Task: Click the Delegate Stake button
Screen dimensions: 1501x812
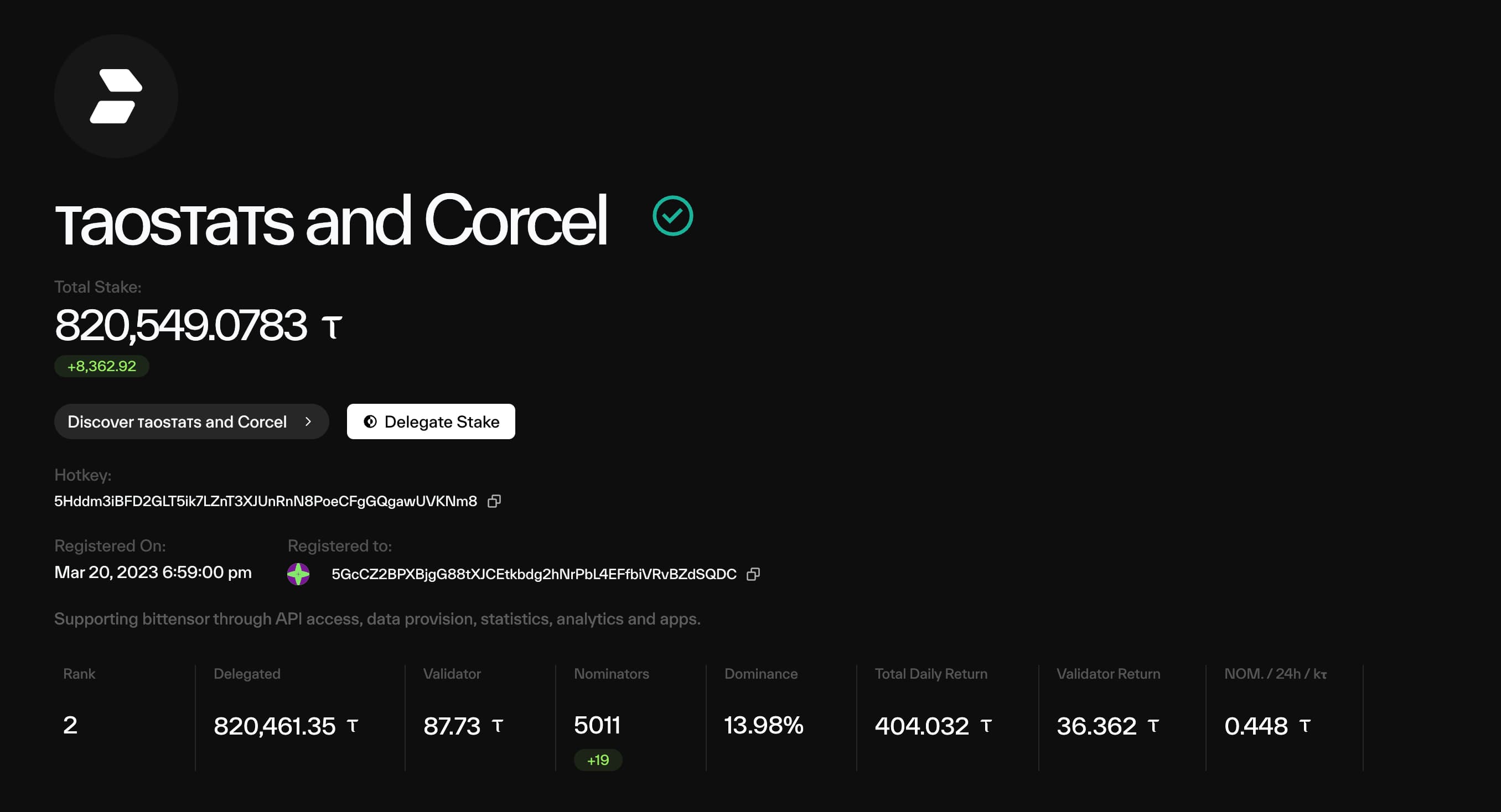Action: pyautogui.click(x=431, y=421)
